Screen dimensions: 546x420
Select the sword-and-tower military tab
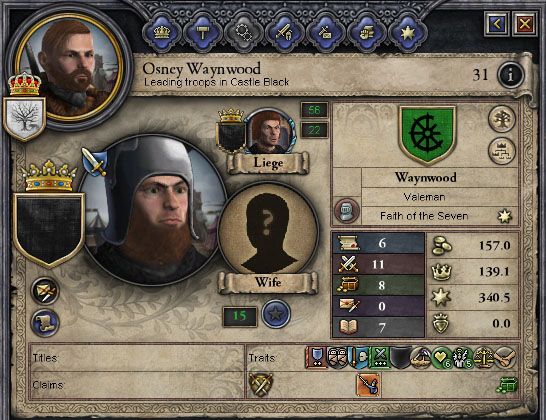tap(284, 33)
